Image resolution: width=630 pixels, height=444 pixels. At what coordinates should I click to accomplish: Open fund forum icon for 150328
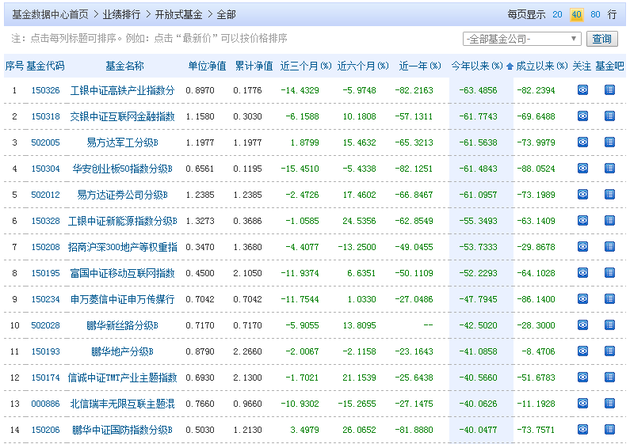[x=610, y=220]
